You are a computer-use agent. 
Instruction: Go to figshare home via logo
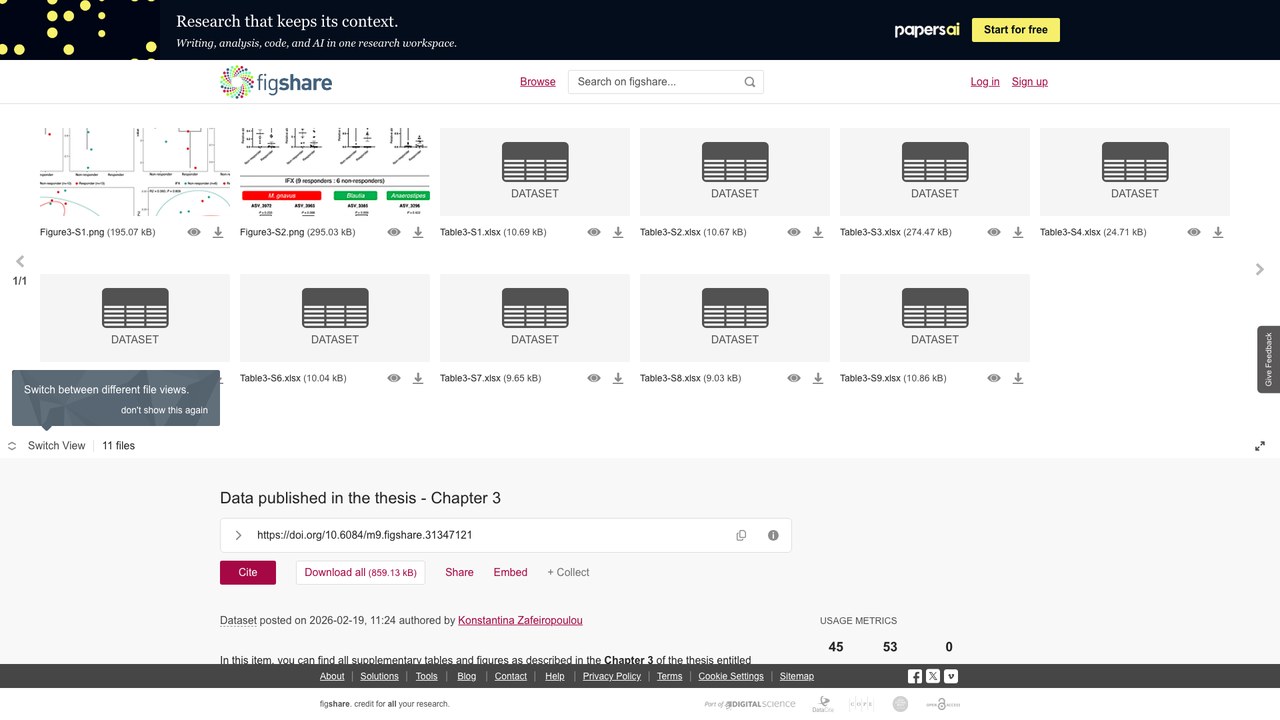(276, 82)
